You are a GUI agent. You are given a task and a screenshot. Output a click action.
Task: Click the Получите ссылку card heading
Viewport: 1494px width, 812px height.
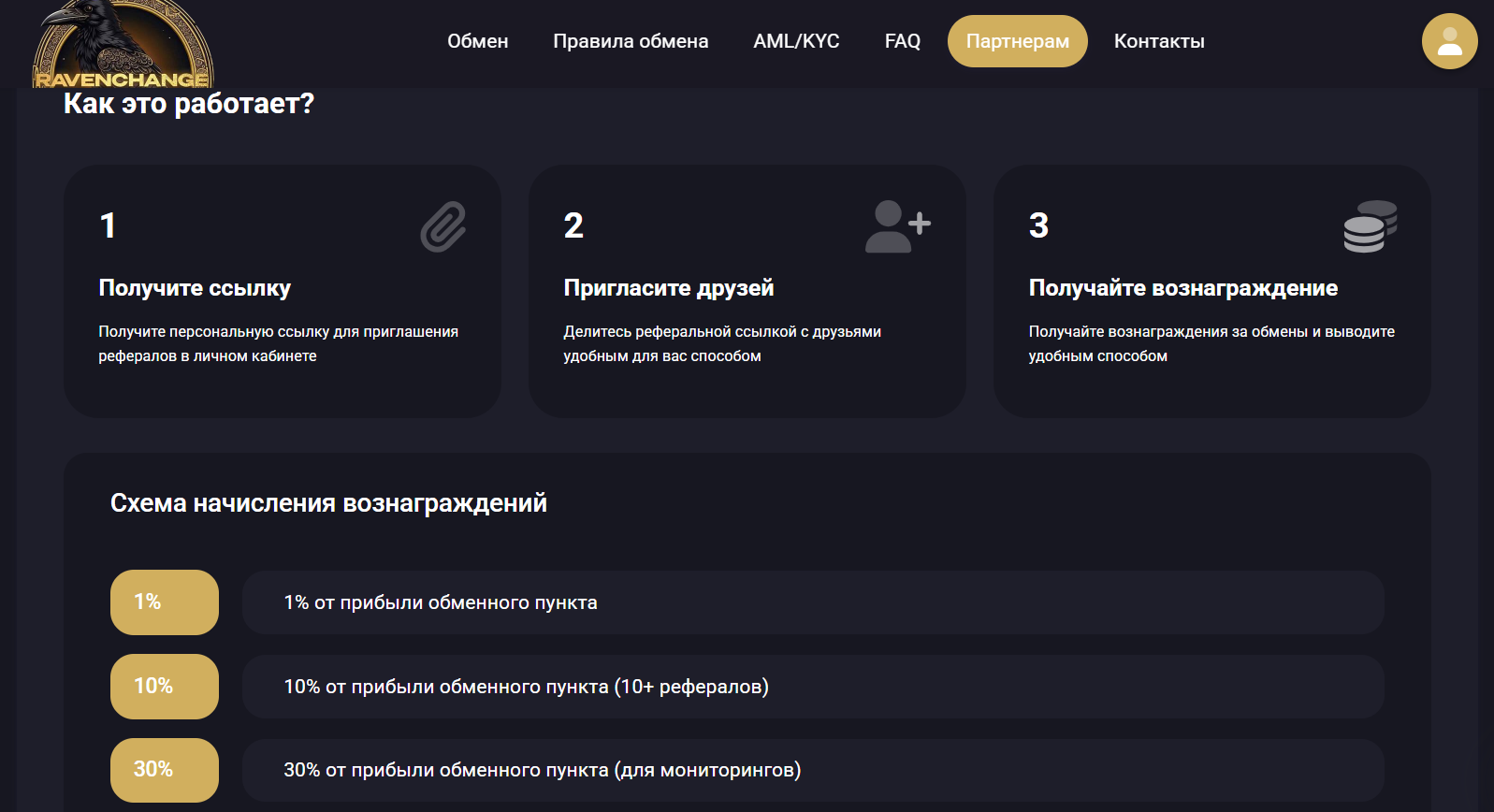point(195,288)
